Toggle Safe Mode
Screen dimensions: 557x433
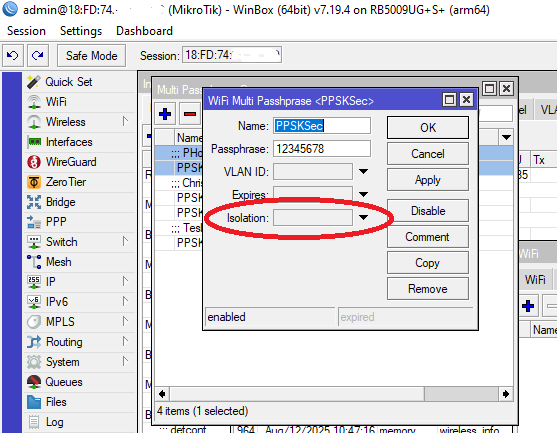91,56
